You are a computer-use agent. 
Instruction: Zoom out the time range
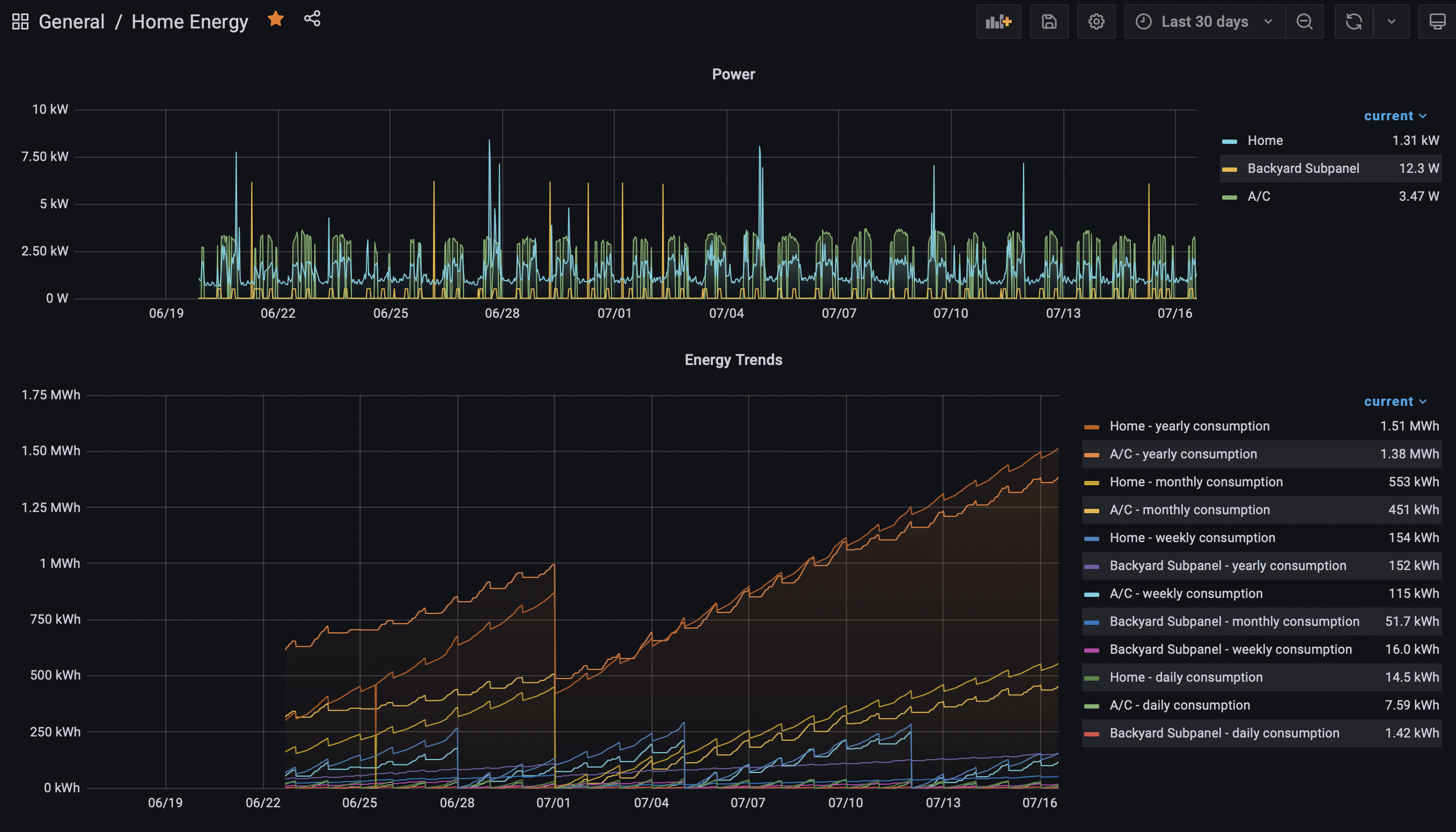click(x=1305, y=21)
